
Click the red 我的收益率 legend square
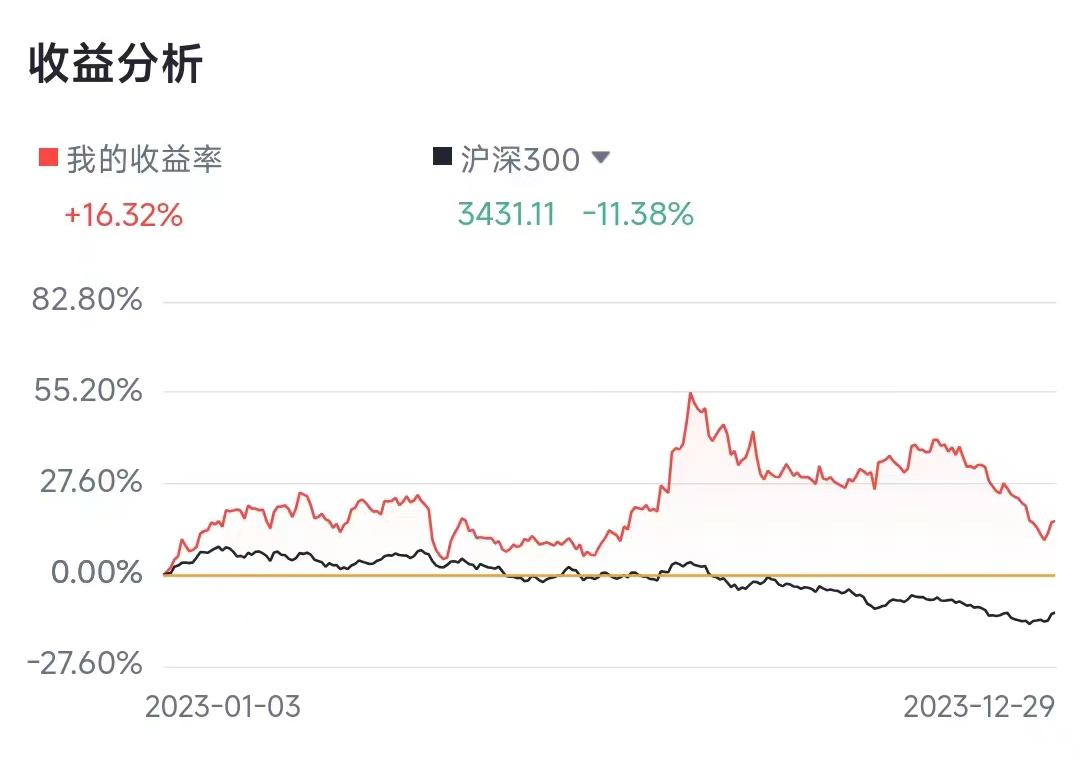coord(48,158)
